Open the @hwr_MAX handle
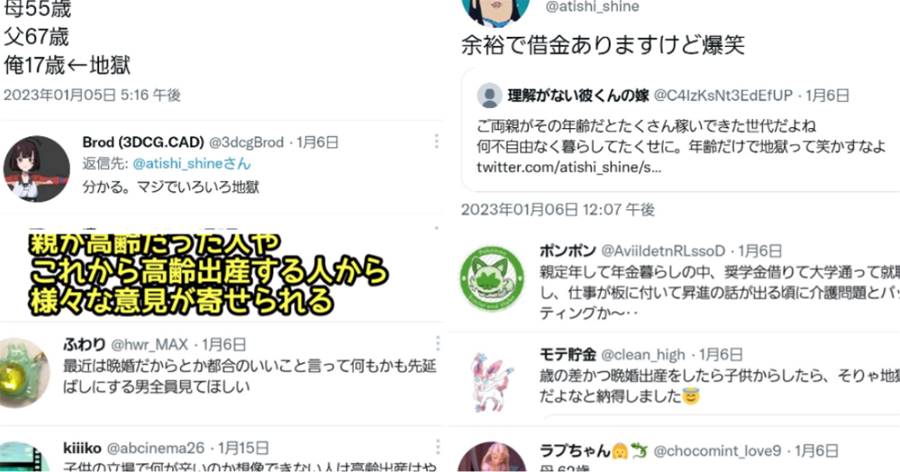This screenshot has width=900, height=472. pos(149,345)
